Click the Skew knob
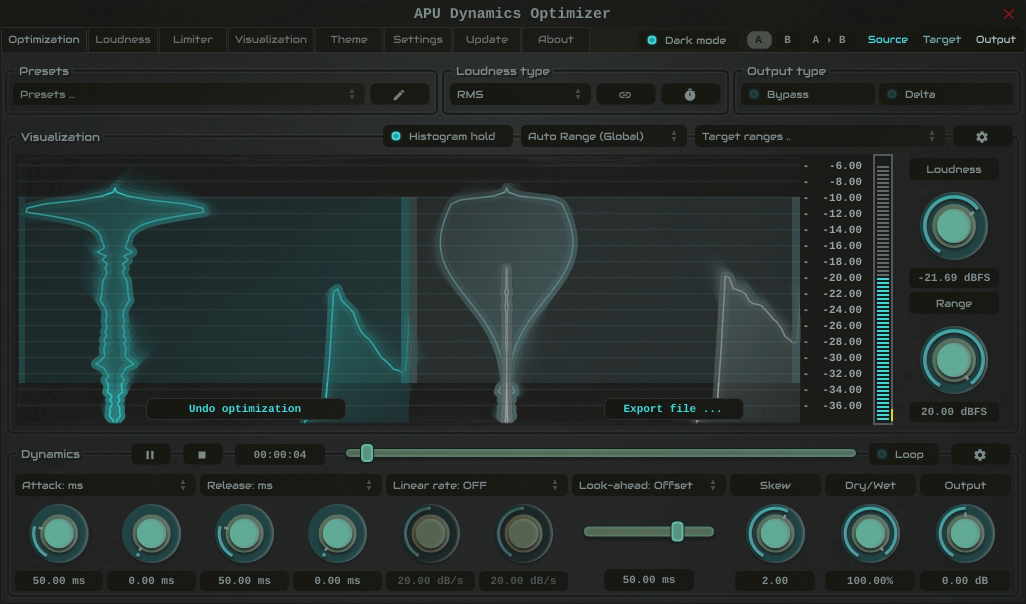 775,534
